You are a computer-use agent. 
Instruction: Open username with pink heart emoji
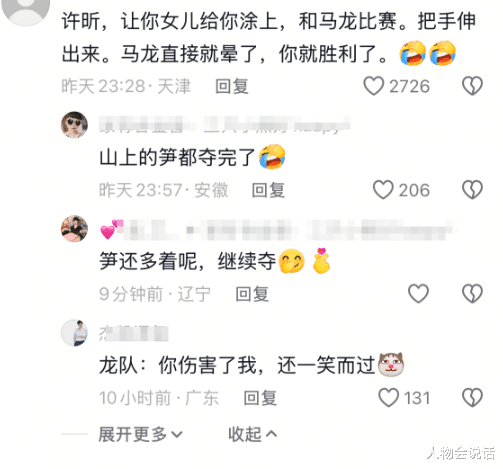tap(279, 229)
